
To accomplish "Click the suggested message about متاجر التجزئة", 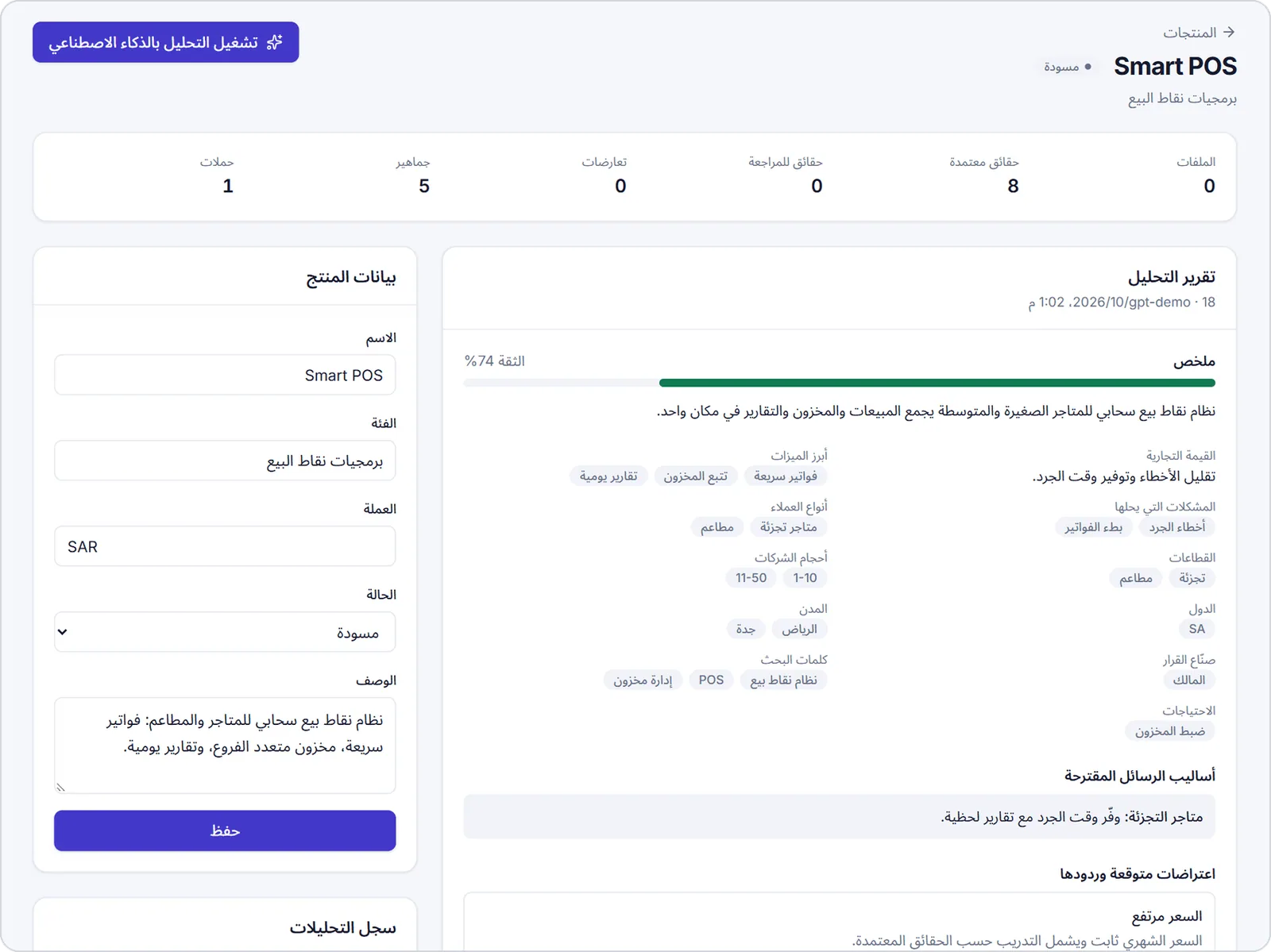I will 839,817.
